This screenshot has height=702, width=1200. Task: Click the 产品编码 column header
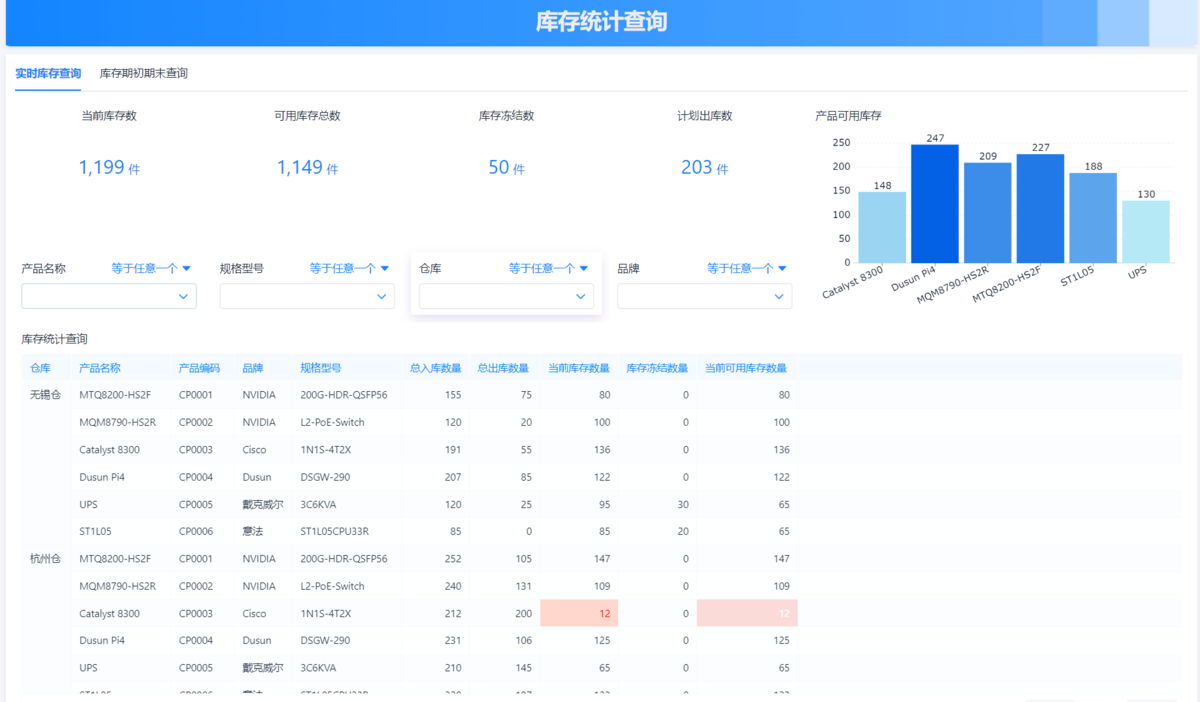[x=199, y=368]
